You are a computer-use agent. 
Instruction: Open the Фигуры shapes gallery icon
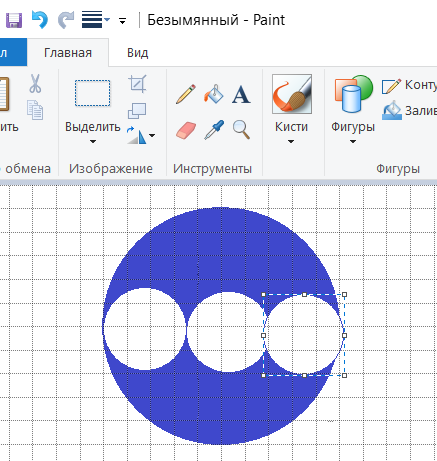pyautogui.click(x=353, y=94)
